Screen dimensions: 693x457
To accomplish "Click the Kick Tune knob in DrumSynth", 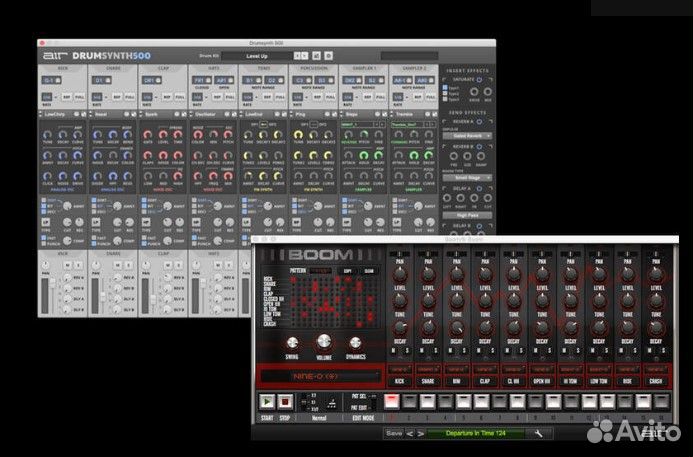I will [47, 135].
